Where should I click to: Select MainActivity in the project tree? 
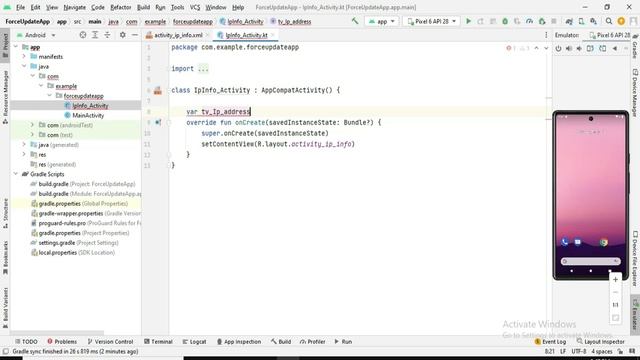pos(88,116)
